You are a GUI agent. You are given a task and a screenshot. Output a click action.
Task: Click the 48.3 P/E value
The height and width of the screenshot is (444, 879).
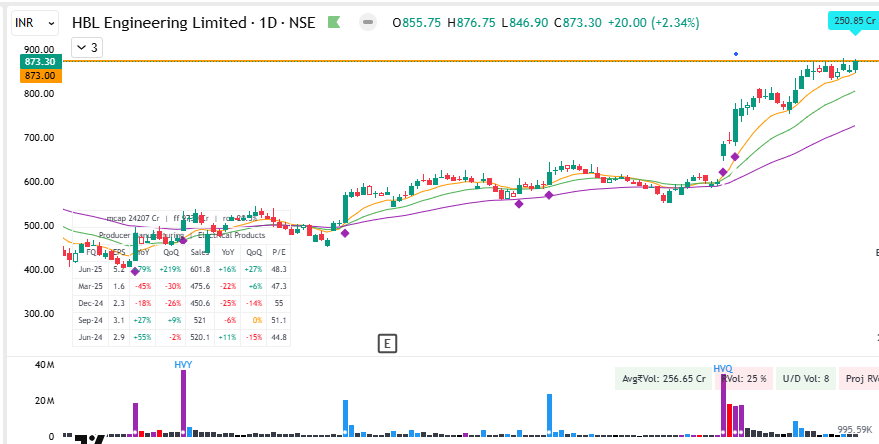coord(279,269)
